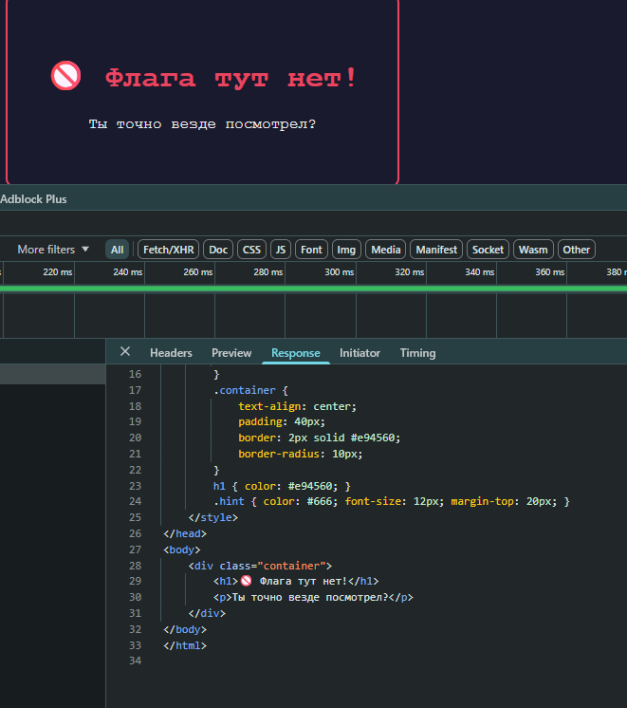Click the '</style>' closing tag line
The image size is (627, 708).
pyautogui.click(x=213, y=517)
